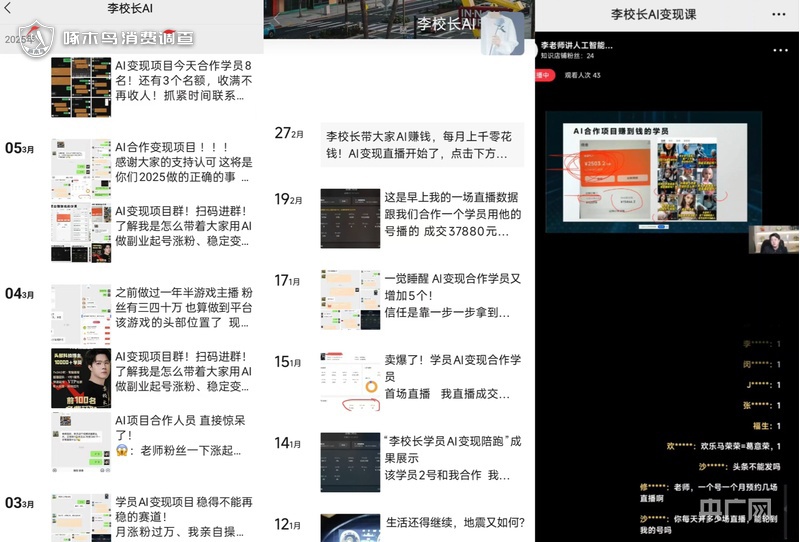This screenshot has width=800, height=542.
Task: Open the 27 2月 post 李校长带大家AI赚钱
Action: pyautogui.click(x=422, y=144)
